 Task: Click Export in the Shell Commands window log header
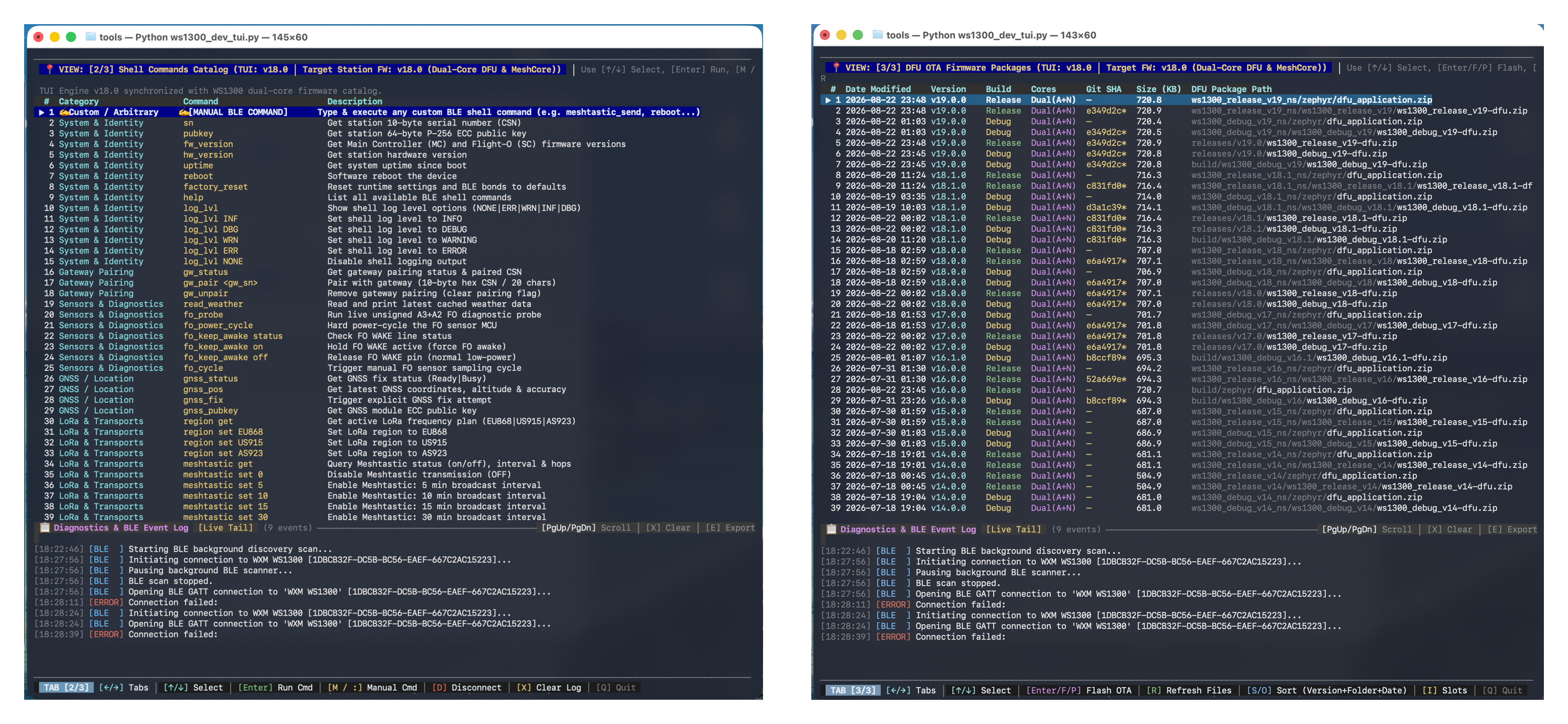point(730,528)
